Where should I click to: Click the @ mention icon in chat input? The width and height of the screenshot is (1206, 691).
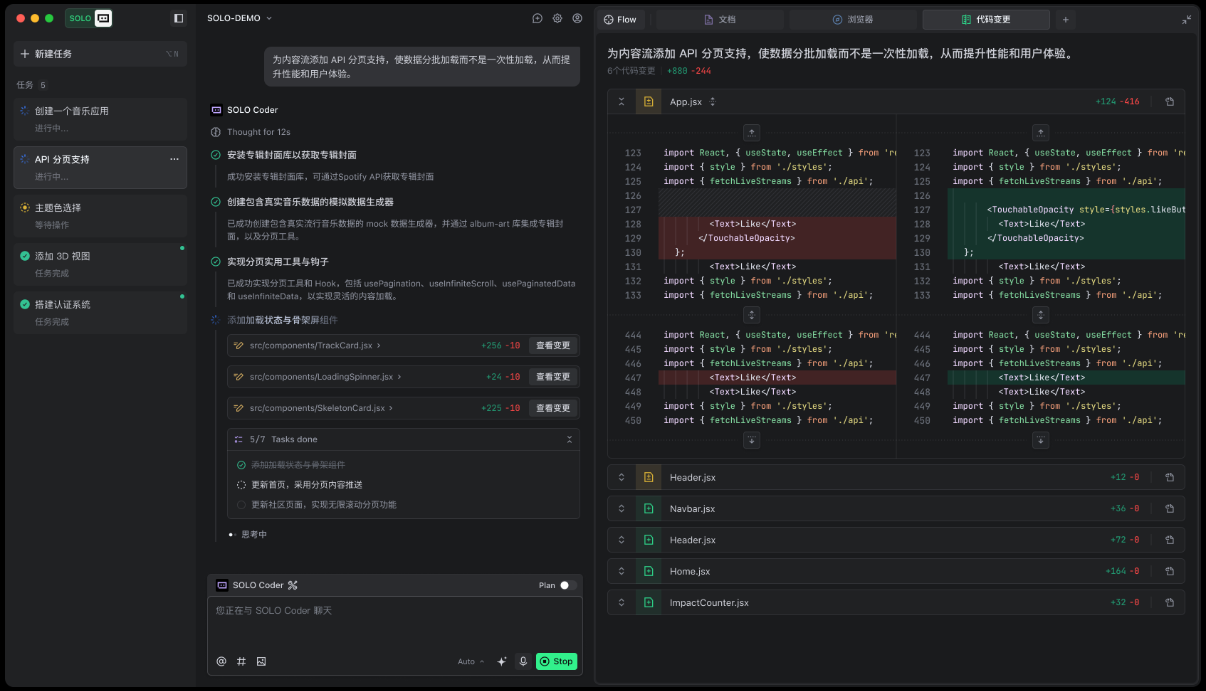pyautogui.click(x=222, y=661)
